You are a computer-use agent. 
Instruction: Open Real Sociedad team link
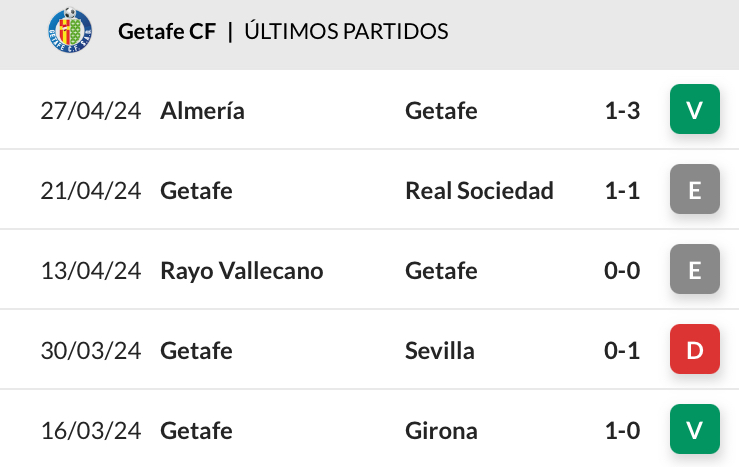[479, 191]
